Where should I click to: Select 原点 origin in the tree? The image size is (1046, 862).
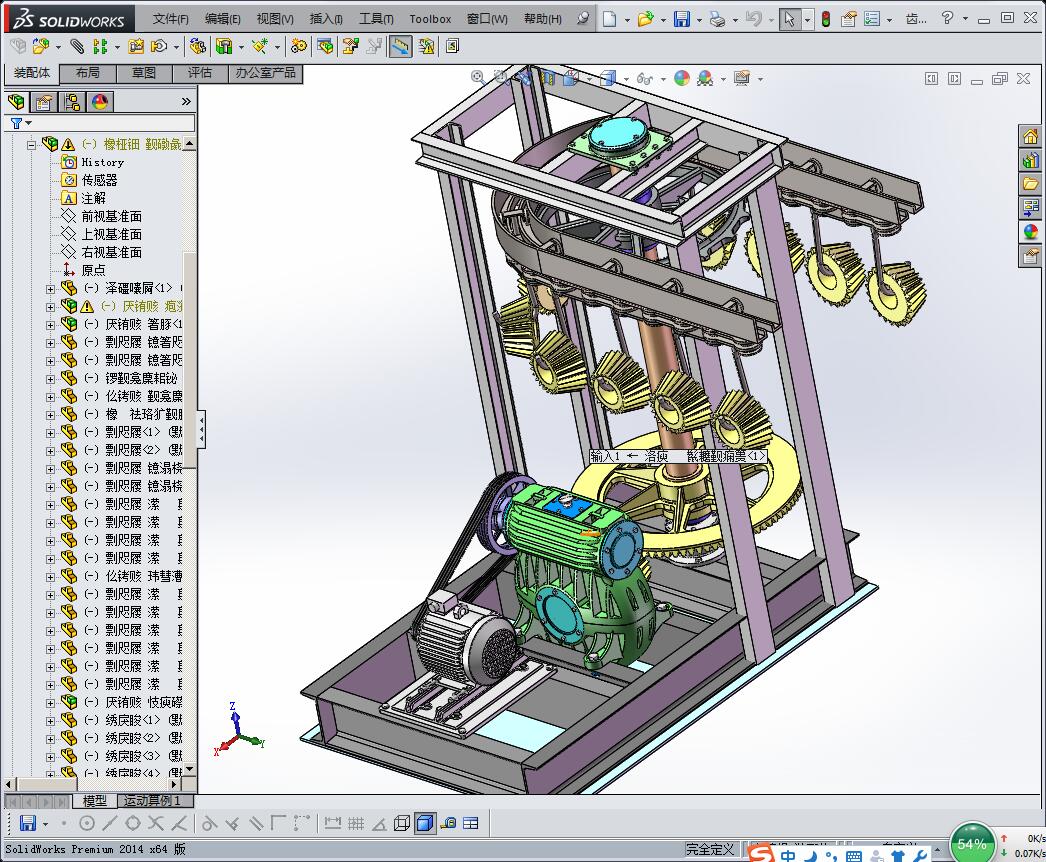point(93,270)
